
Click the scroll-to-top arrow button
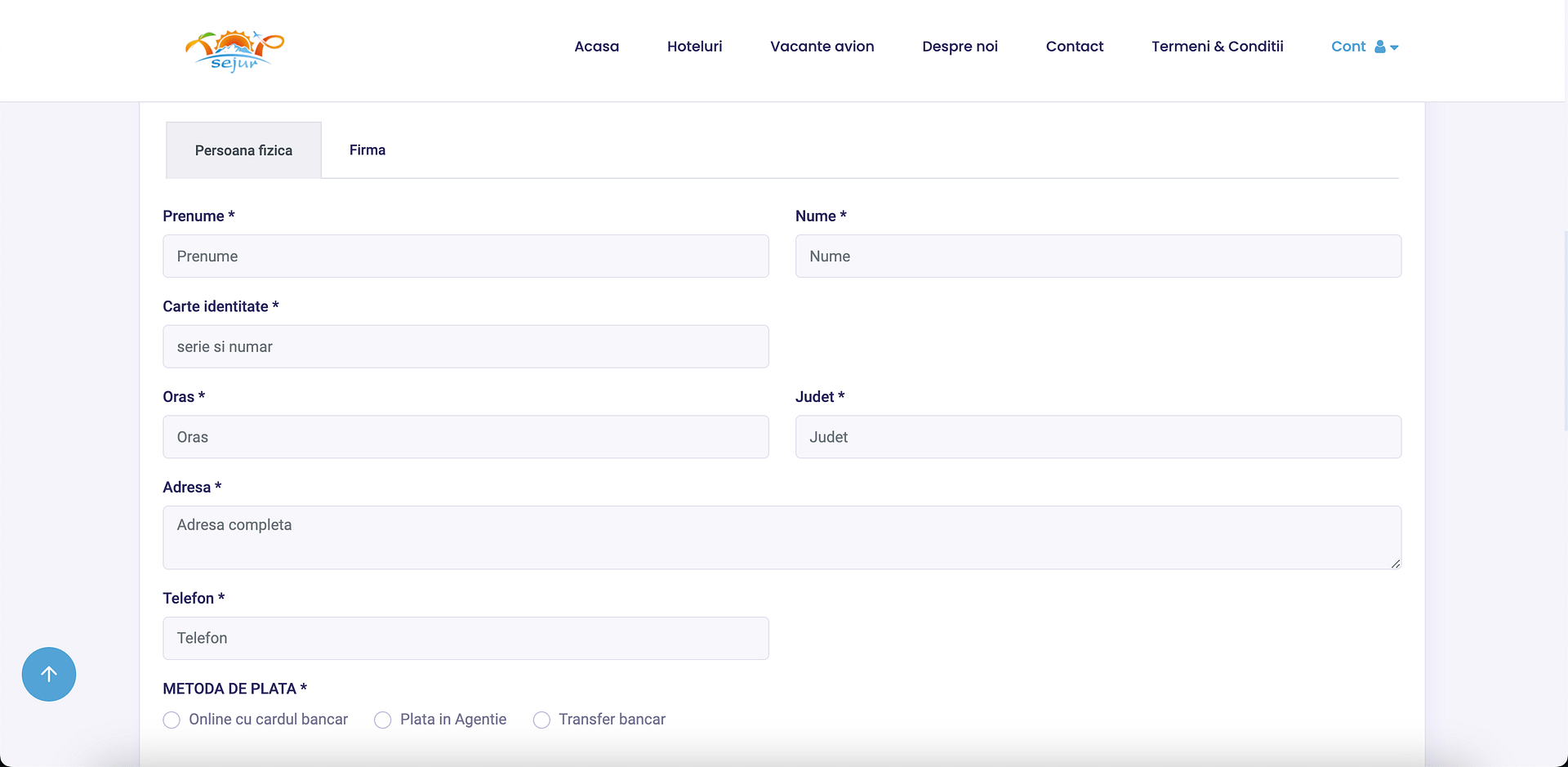(x=48, y=674)
